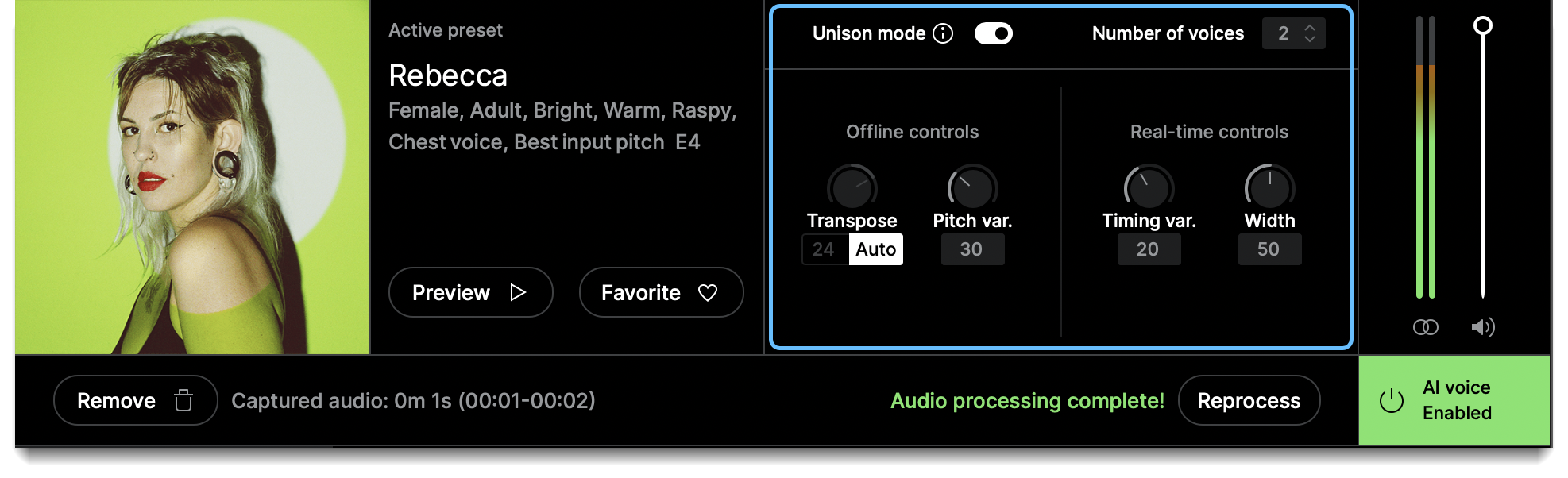The image size is (1568, 478).
Task: Mute output with the speaker icon
Action: [x=1482, y=327]
